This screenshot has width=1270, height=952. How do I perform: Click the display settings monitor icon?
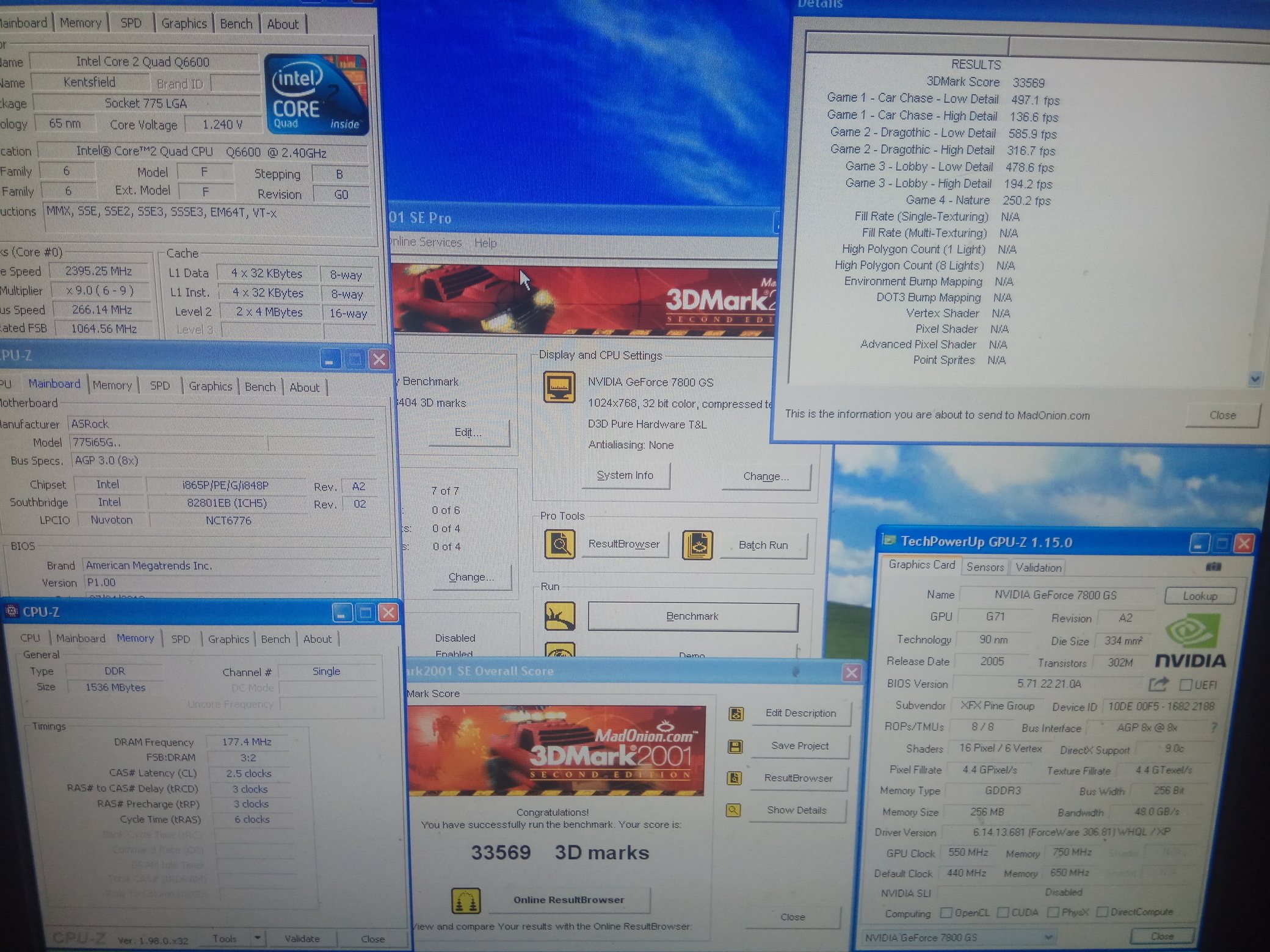click(x=559, y=387)
